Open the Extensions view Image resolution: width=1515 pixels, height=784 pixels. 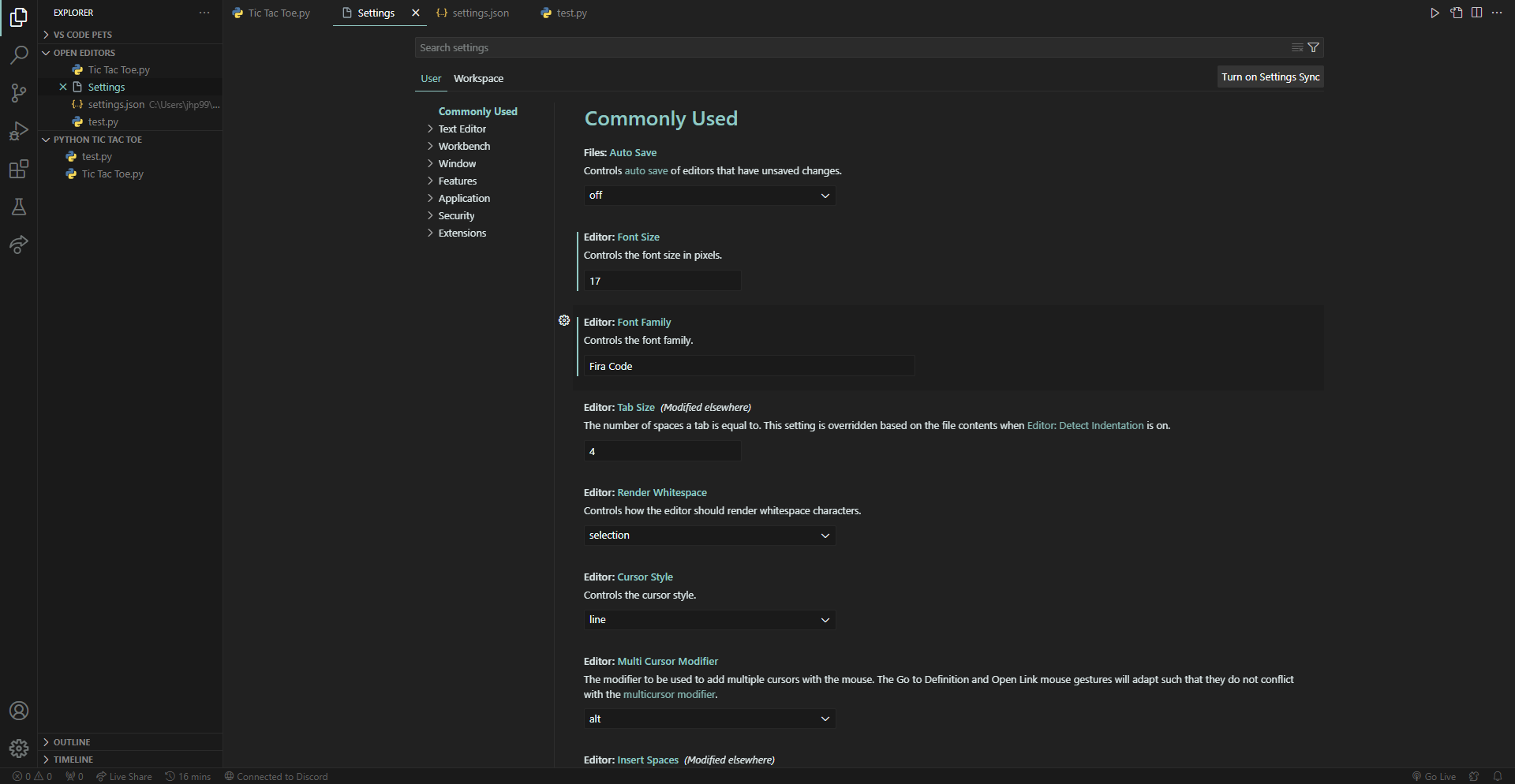point(19,169)
